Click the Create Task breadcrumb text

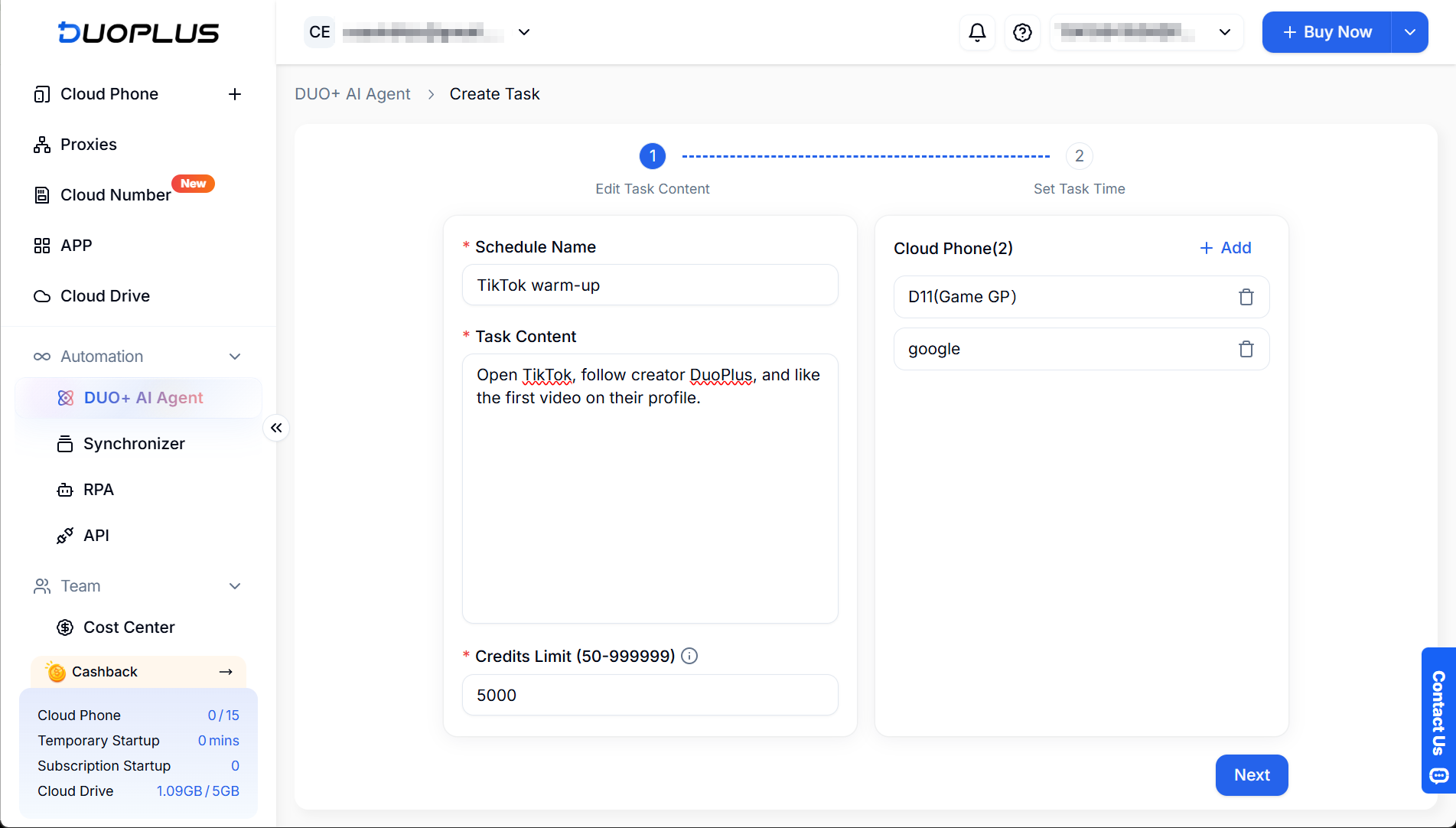tap(495, 94)
